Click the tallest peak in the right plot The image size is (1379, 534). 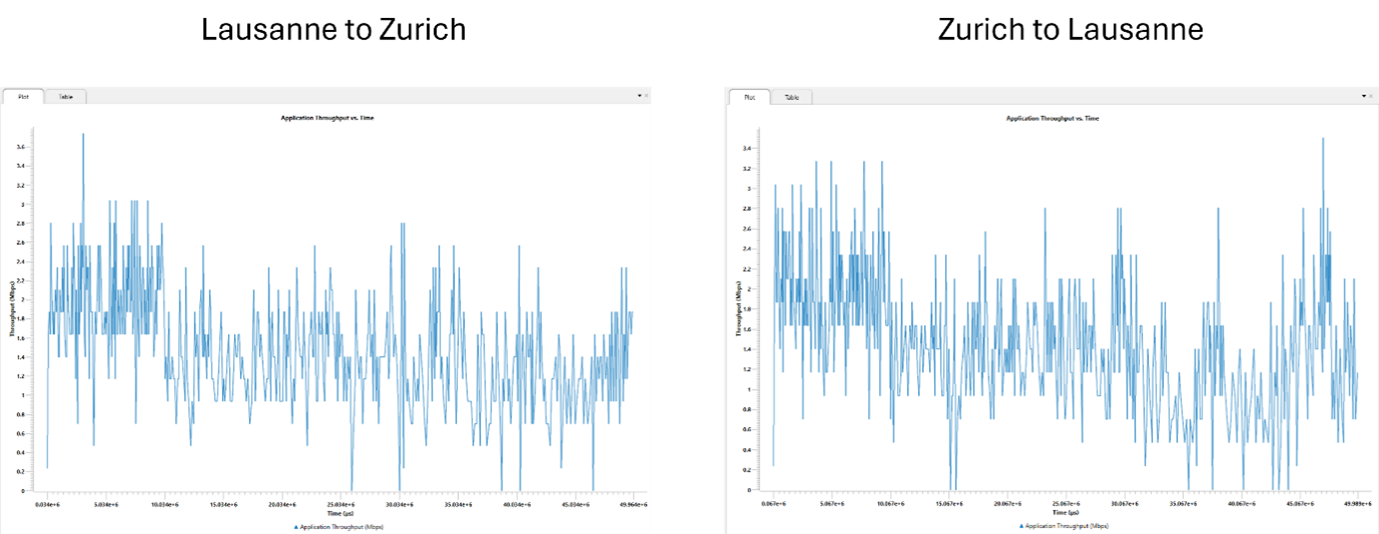1323,140
